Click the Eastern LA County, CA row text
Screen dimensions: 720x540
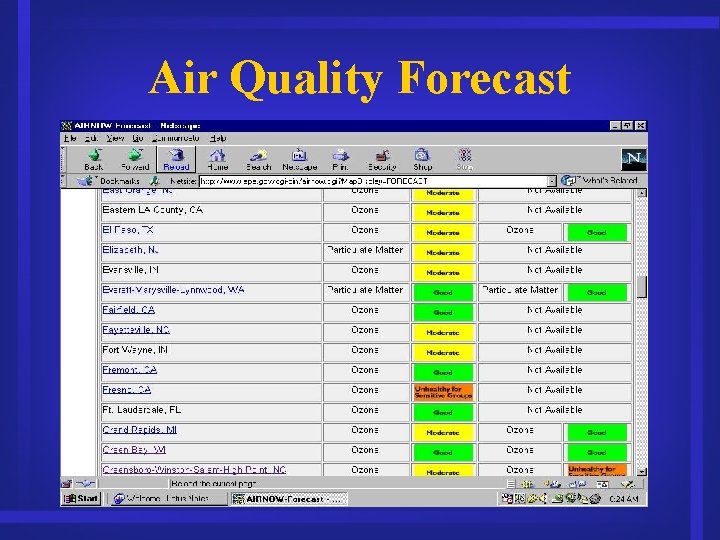pyautogui.click(x=152, y=210)
